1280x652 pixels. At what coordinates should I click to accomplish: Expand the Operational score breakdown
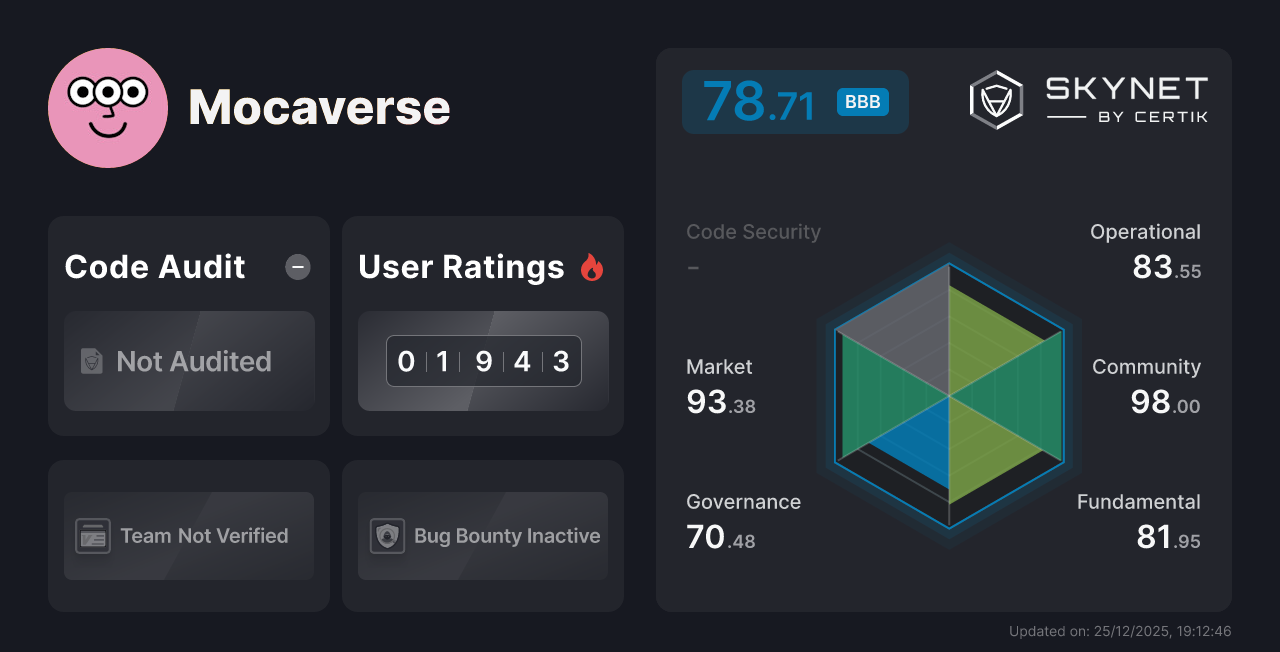1145,250
